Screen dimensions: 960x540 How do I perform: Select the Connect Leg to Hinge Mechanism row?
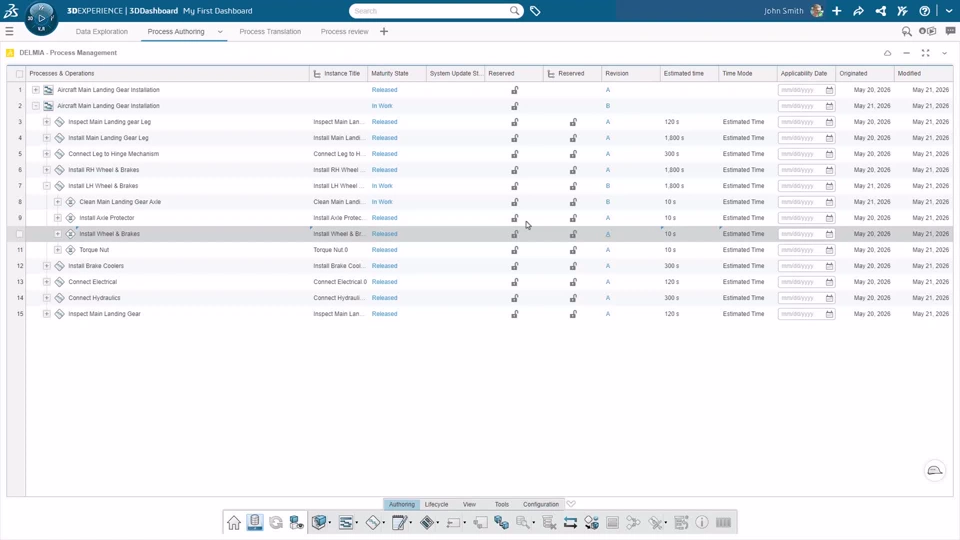(x=479, y=154)
